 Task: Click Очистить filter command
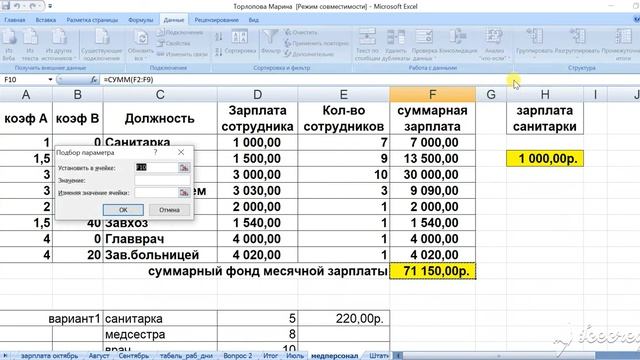click(301, 32)
